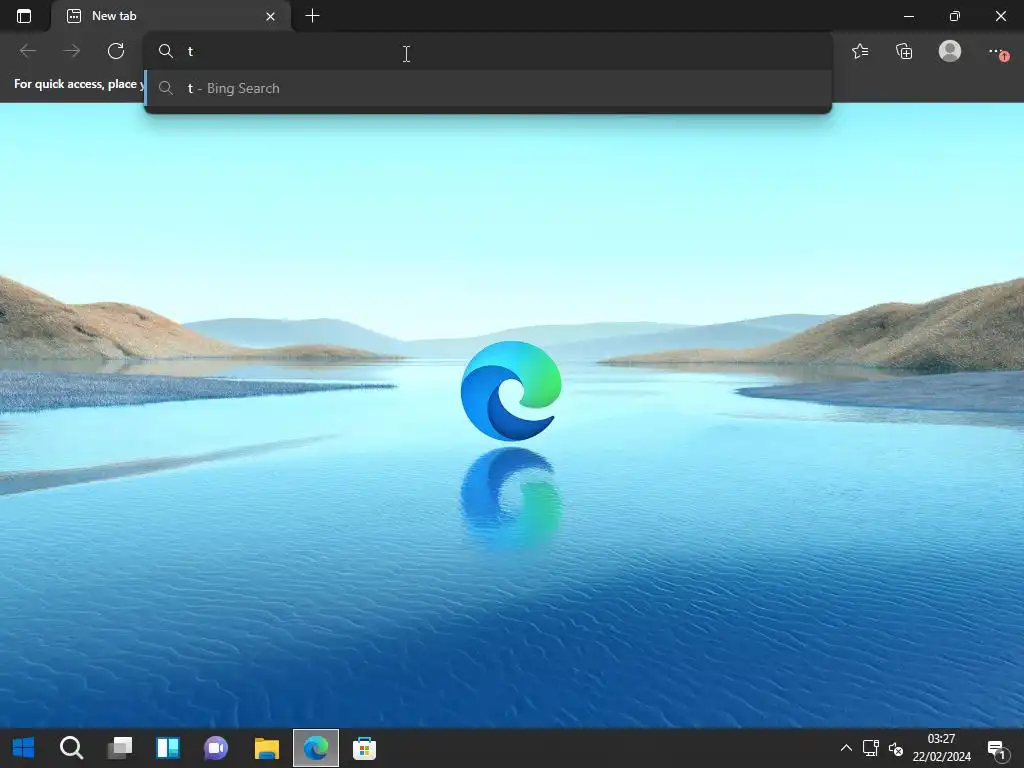Open Microsoft Store from taskbar
Image resolution: width=1024 pixels, height=768 pixels.
tap(364, 748)
